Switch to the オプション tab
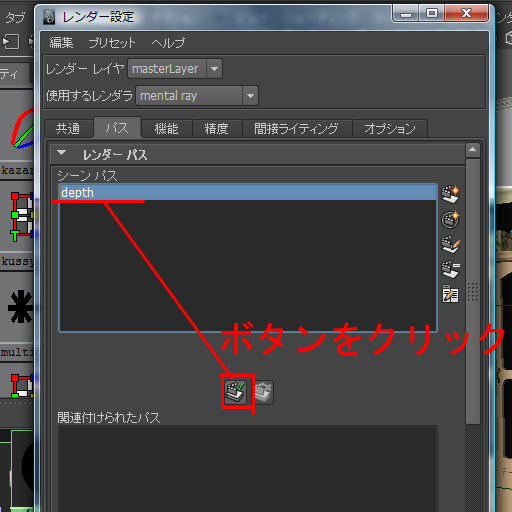 pyautogui.click(x=390, y=129)
